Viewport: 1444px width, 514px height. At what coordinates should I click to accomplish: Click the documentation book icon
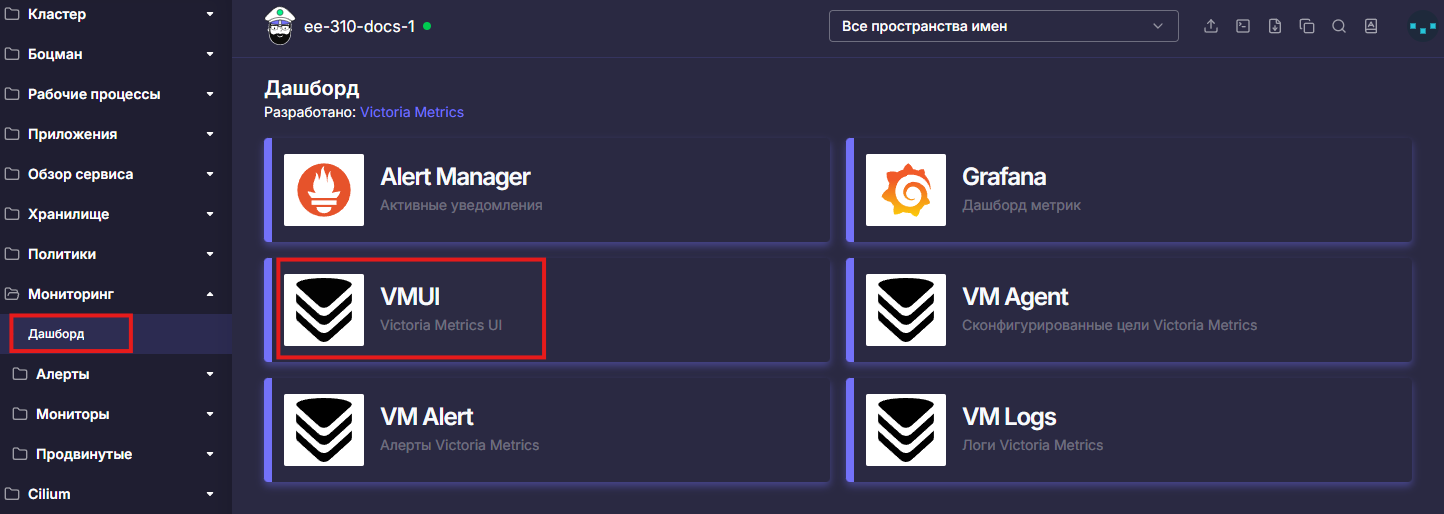click(1371, 27)
